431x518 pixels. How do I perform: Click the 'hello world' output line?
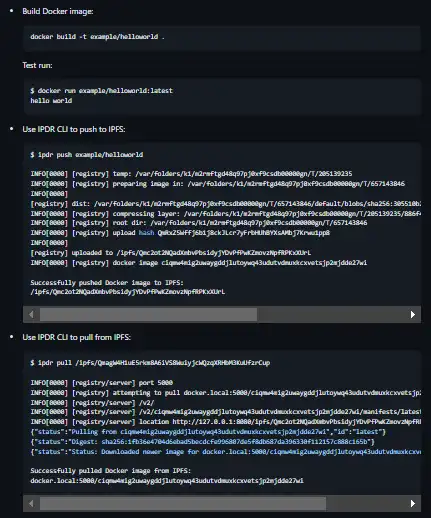tap(51, 101)
